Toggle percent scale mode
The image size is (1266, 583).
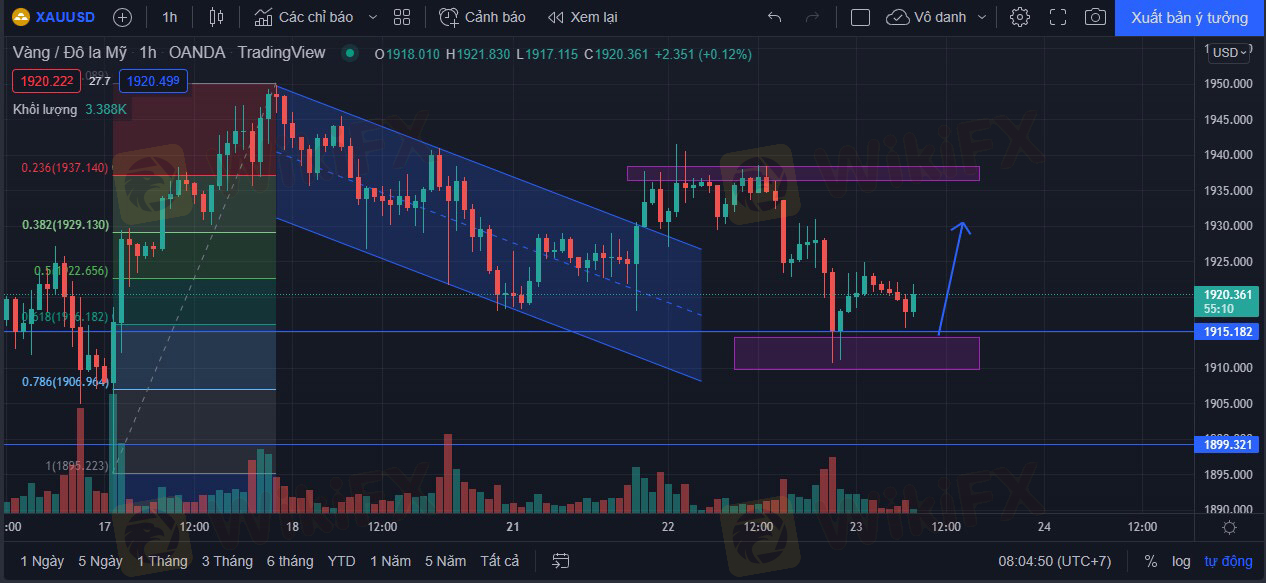(x=1151, y=561)
